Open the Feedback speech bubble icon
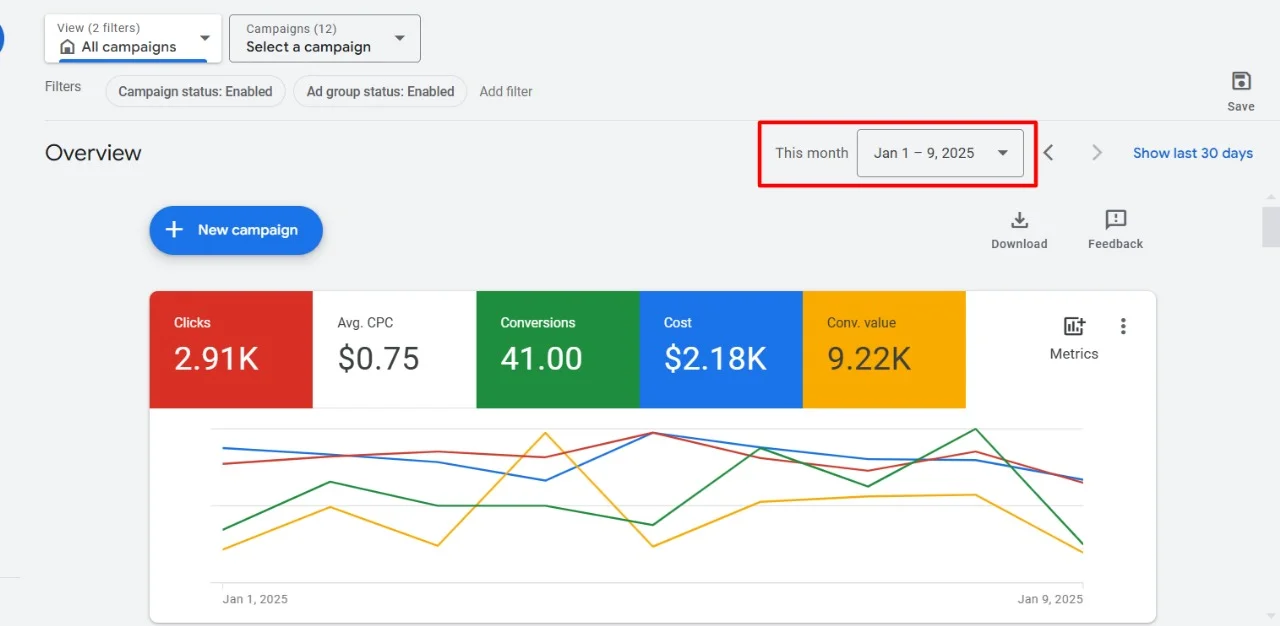The width and height of the screenshot is (1280, 626). (x=1115, y=220)
